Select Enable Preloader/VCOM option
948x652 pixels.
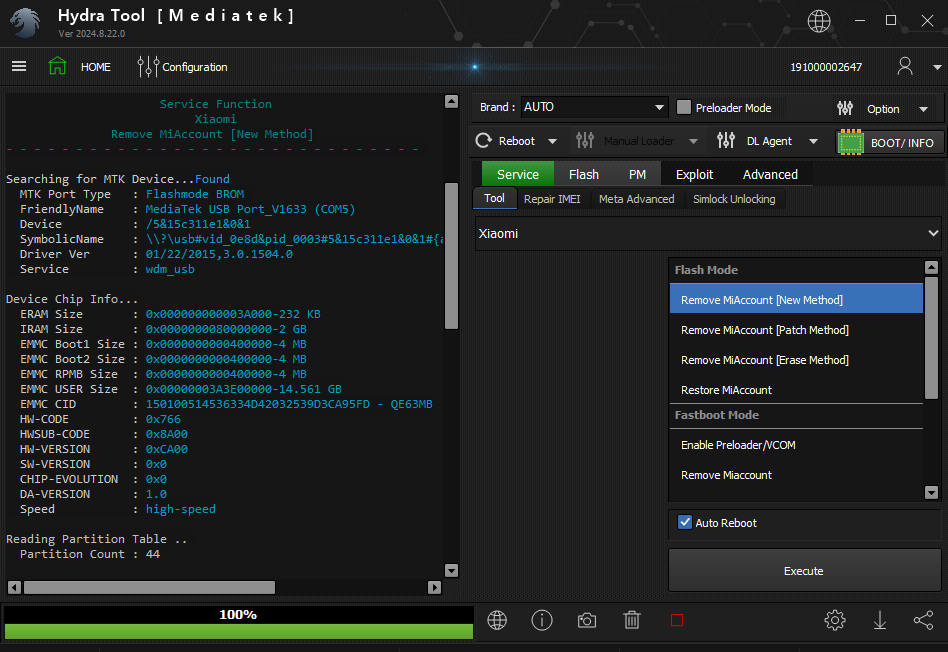796,445
